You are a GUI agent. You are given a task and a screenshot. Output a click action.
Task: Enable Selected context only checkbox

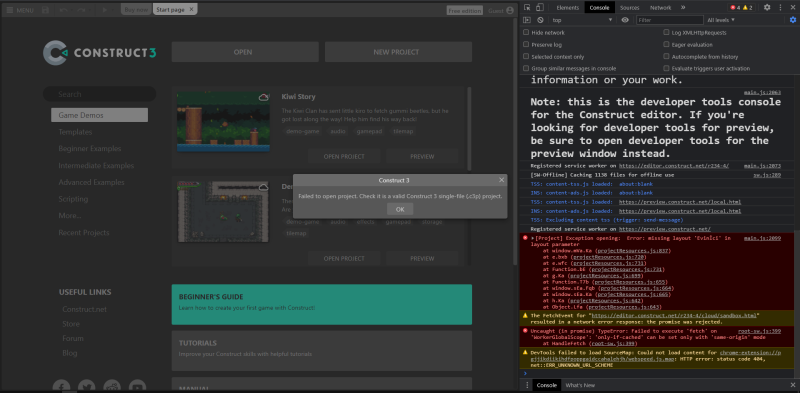(526, 57)
